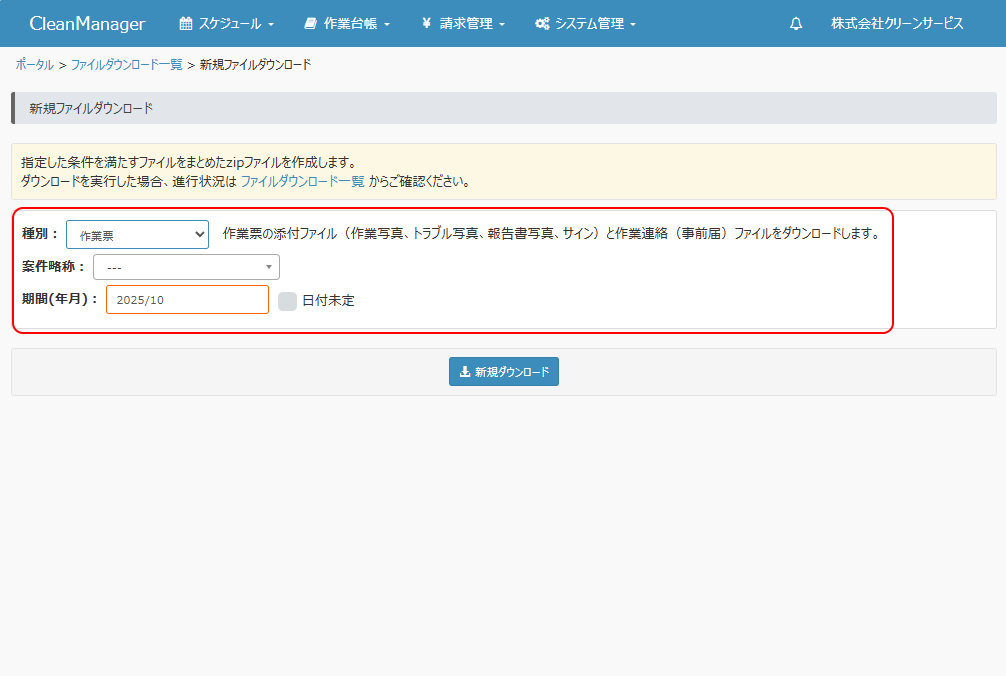Screen dimensions: 1006x676
Task: Click the caret arrow next to スケジュール
Action: pos(271,25)
